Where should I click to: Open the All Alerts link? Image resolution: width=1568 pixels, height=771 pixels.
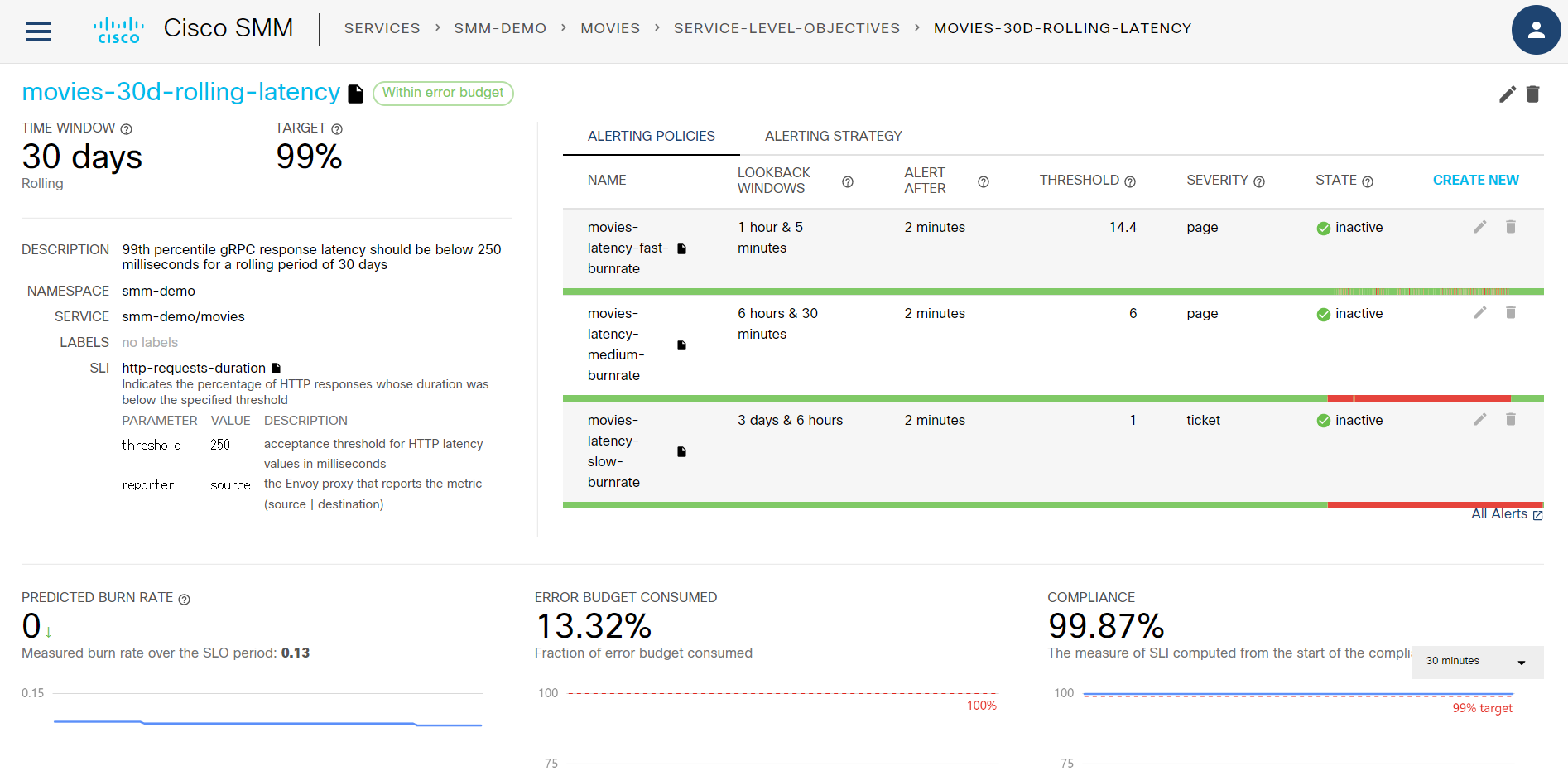coord(1507,514)
